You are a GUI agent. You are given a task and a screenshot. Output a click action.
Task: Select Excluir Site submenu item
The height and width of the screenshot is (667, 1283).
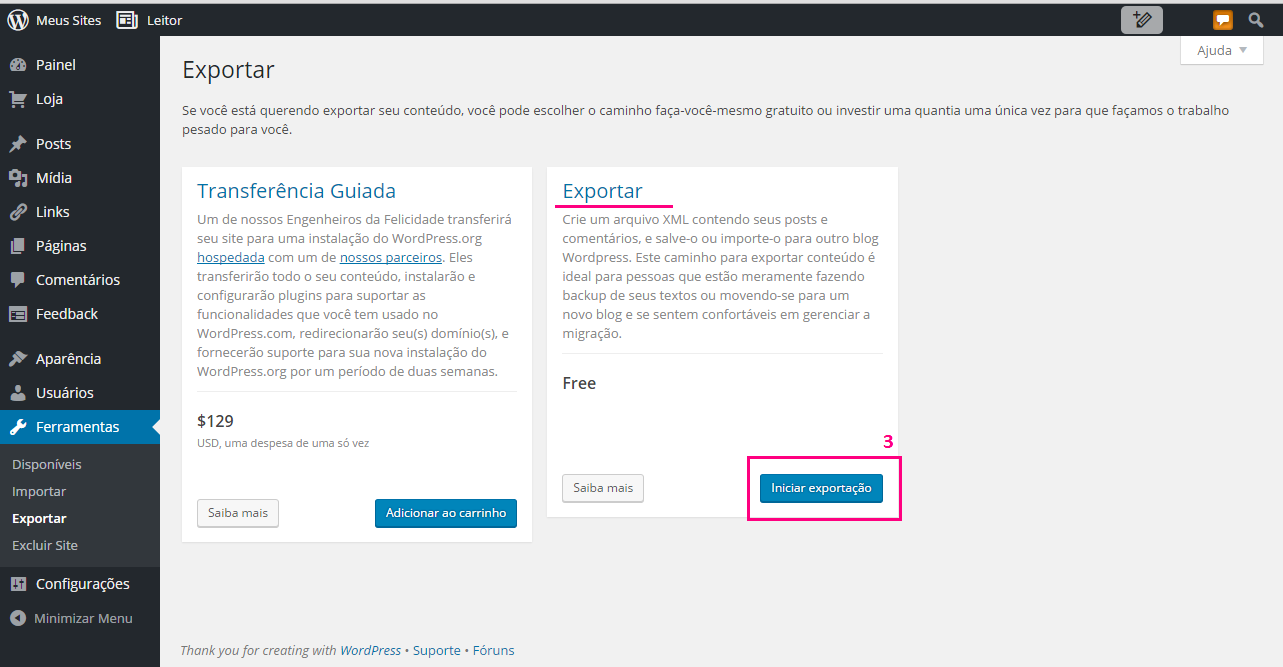click(x=45, y=546)
